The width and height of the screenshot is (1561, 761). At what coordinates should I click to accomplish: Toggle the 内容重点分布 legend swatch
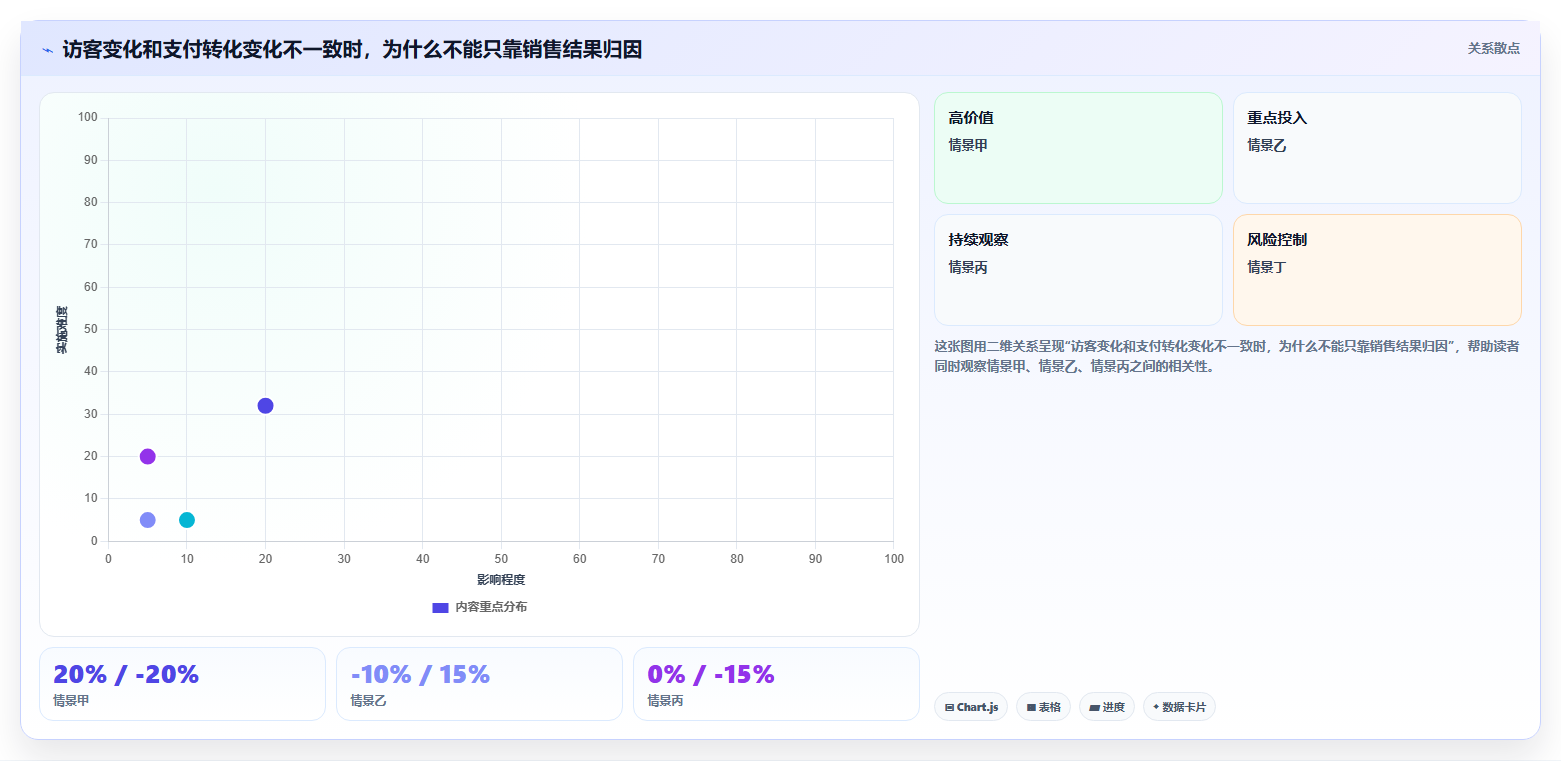tap(440, 607)
